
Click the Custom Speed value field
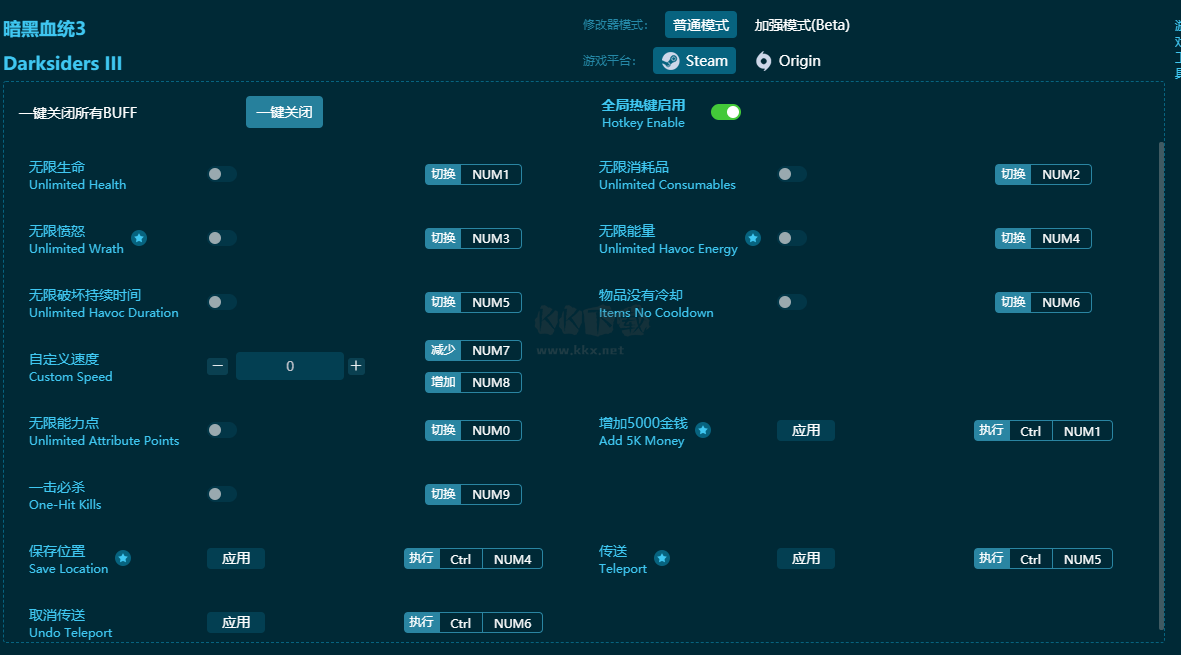coord(290,366)
